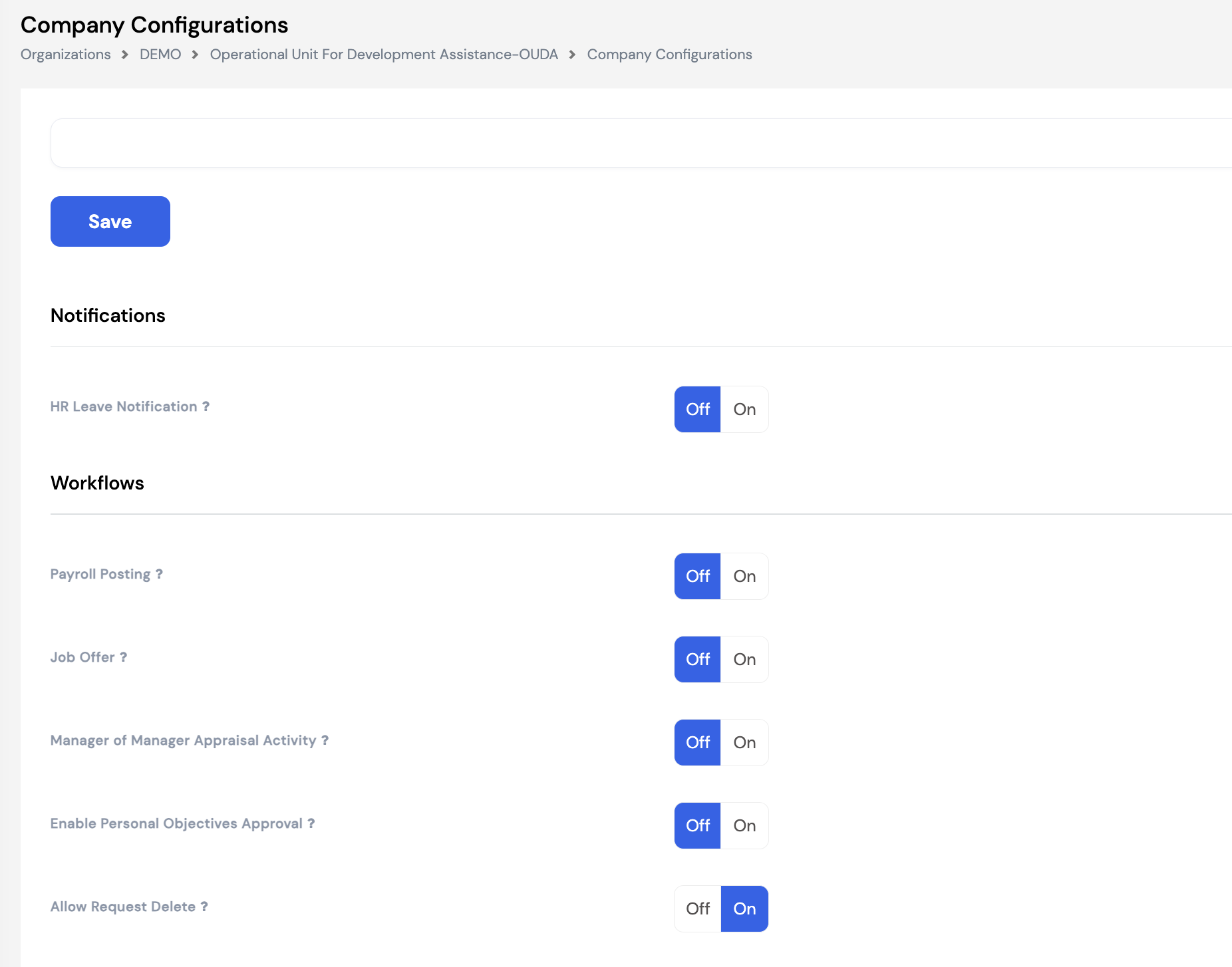Select Off for Payroll Posting
The image size is (1232, 967).
pyautogui.click(x=698, y=577)
